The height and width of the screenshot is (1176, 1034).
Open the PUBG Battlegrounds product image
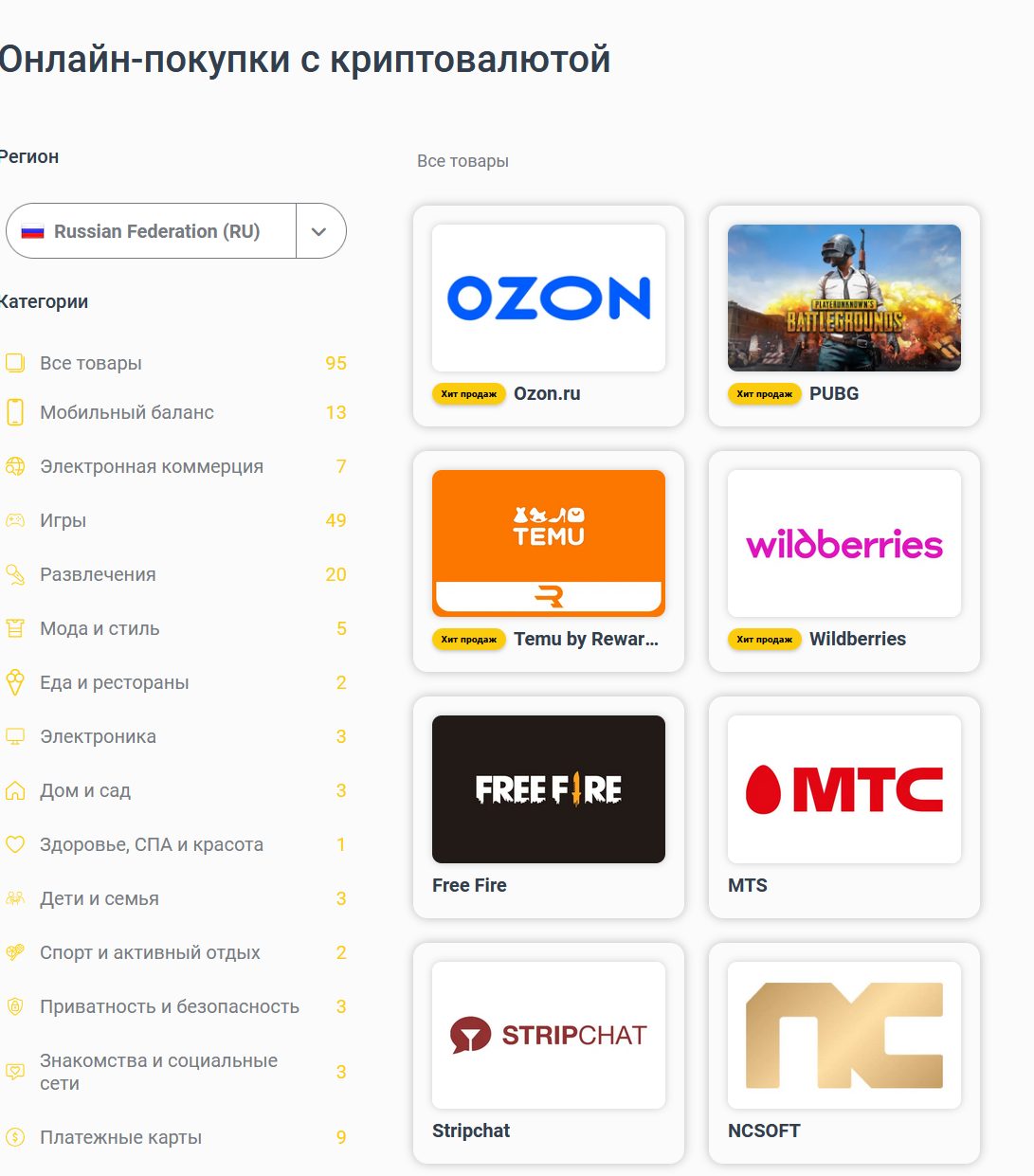click(844, 298)
